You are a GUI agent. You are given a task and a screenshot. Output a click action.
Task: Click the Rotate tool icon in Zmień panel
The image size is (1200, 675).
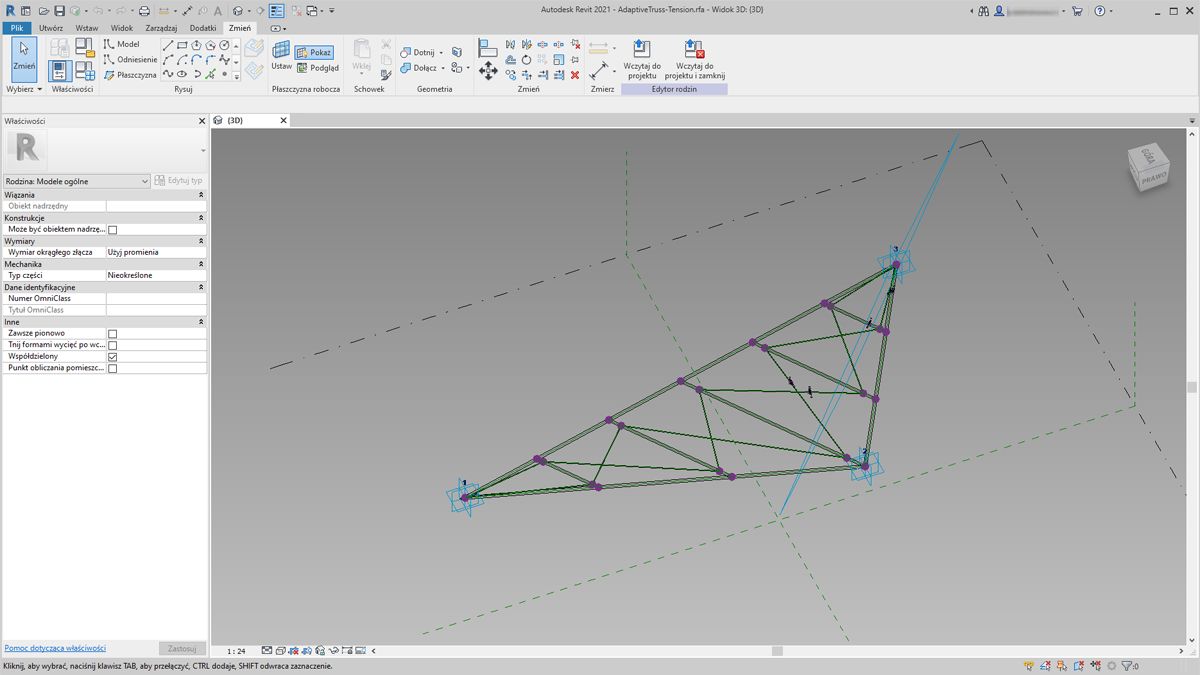[526, 59]
